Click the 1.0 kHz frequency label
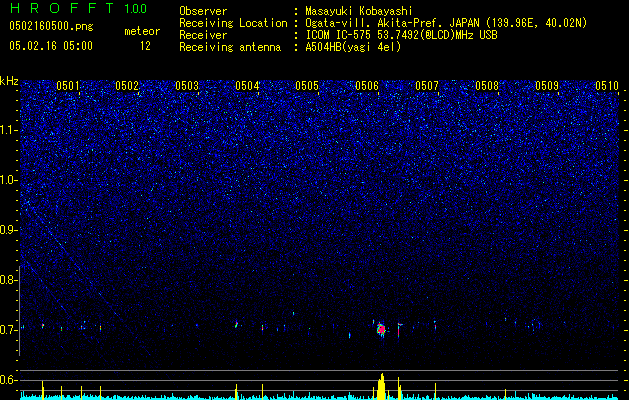The image size is (629, 400). [8, 180]
